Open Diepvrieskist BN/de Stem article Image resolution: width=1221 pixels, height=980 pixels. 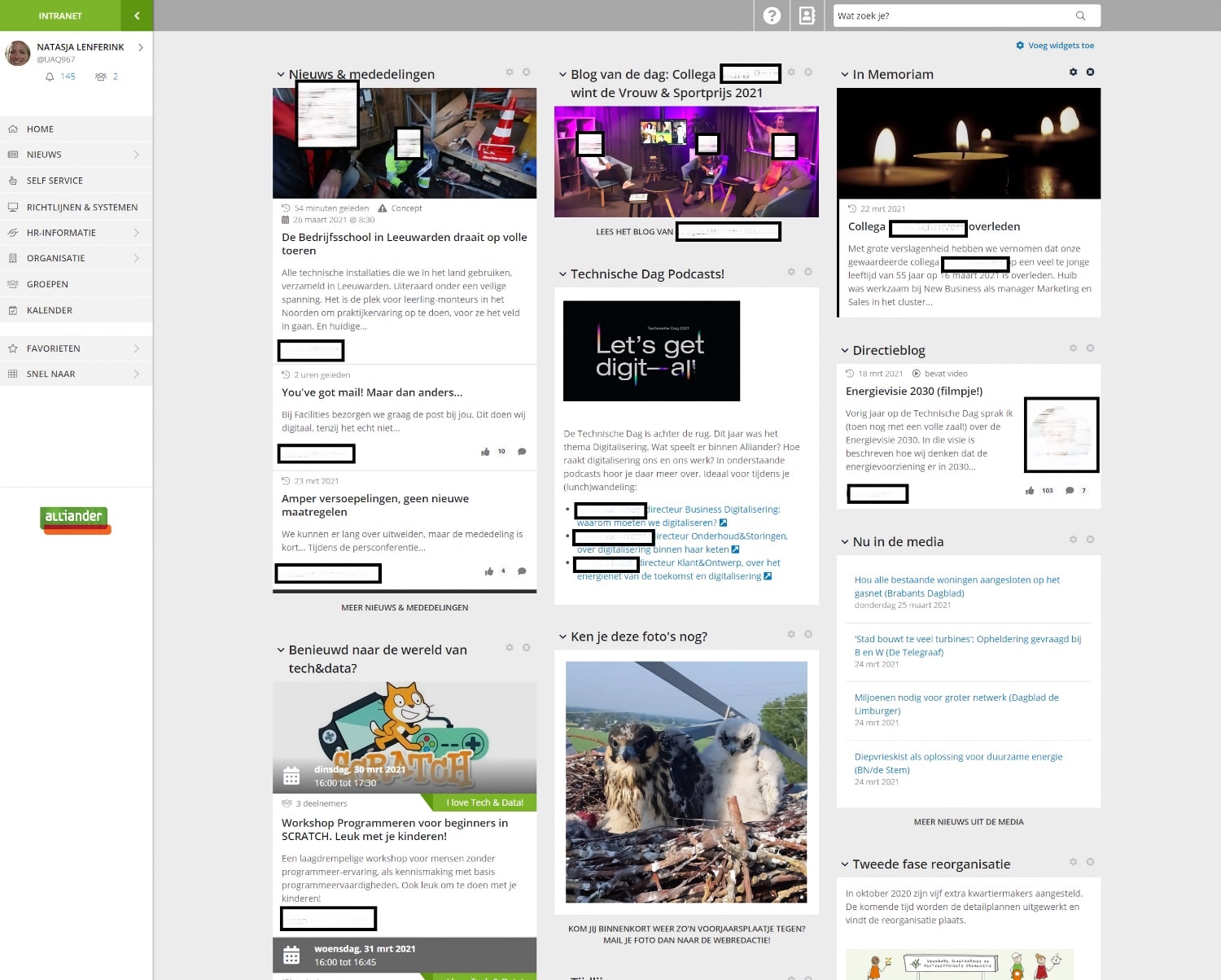[x=958, y=763]
